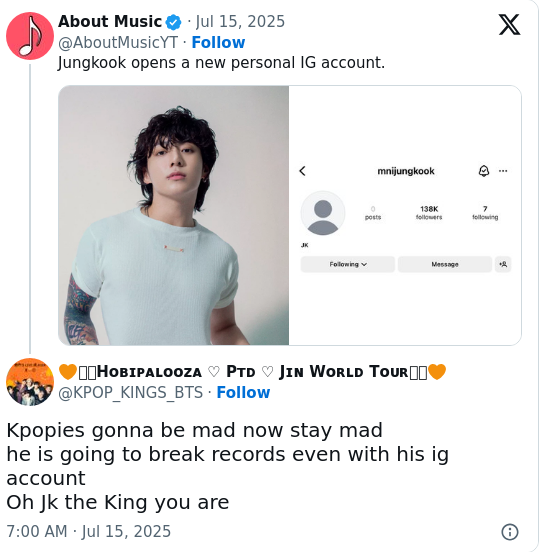This screenshot has height=552, width=548.
Task: Open the Jul 15, 2025 quoted tweet date
Action: 240,21
